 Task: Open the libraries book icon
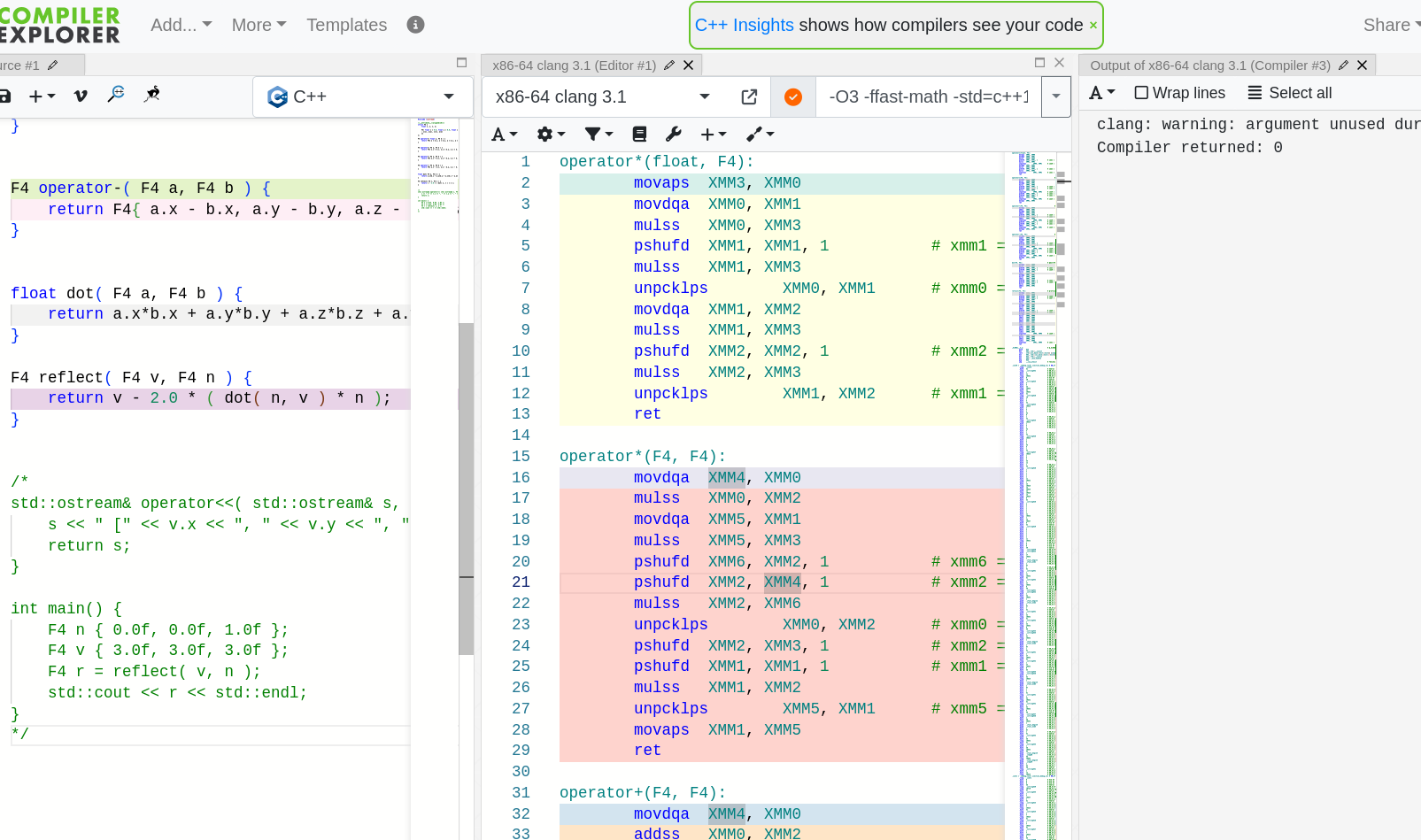pos(639,135)
